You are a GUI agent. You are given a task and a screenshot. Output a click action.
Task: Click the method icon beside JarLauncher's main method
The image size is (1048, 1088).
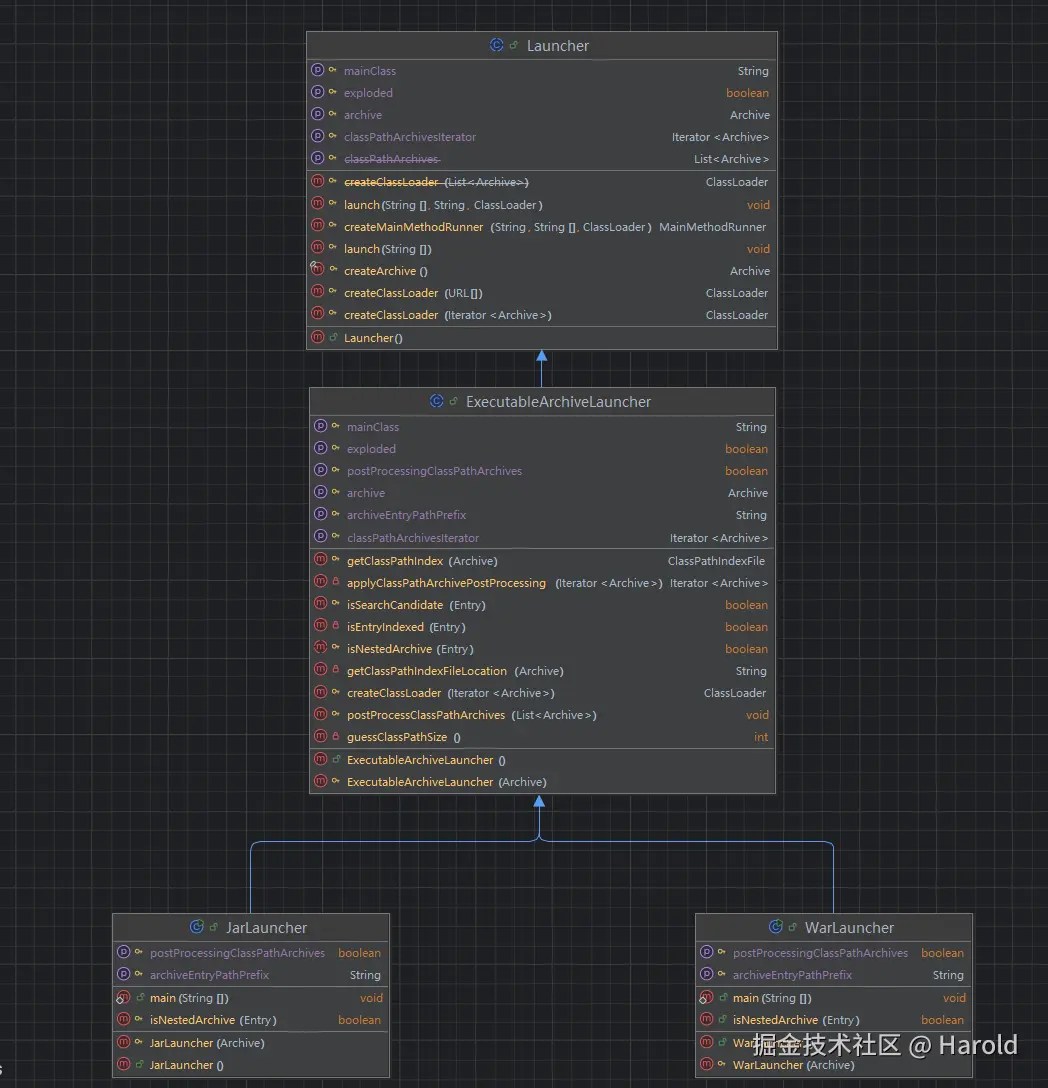(x=123, y=998)
